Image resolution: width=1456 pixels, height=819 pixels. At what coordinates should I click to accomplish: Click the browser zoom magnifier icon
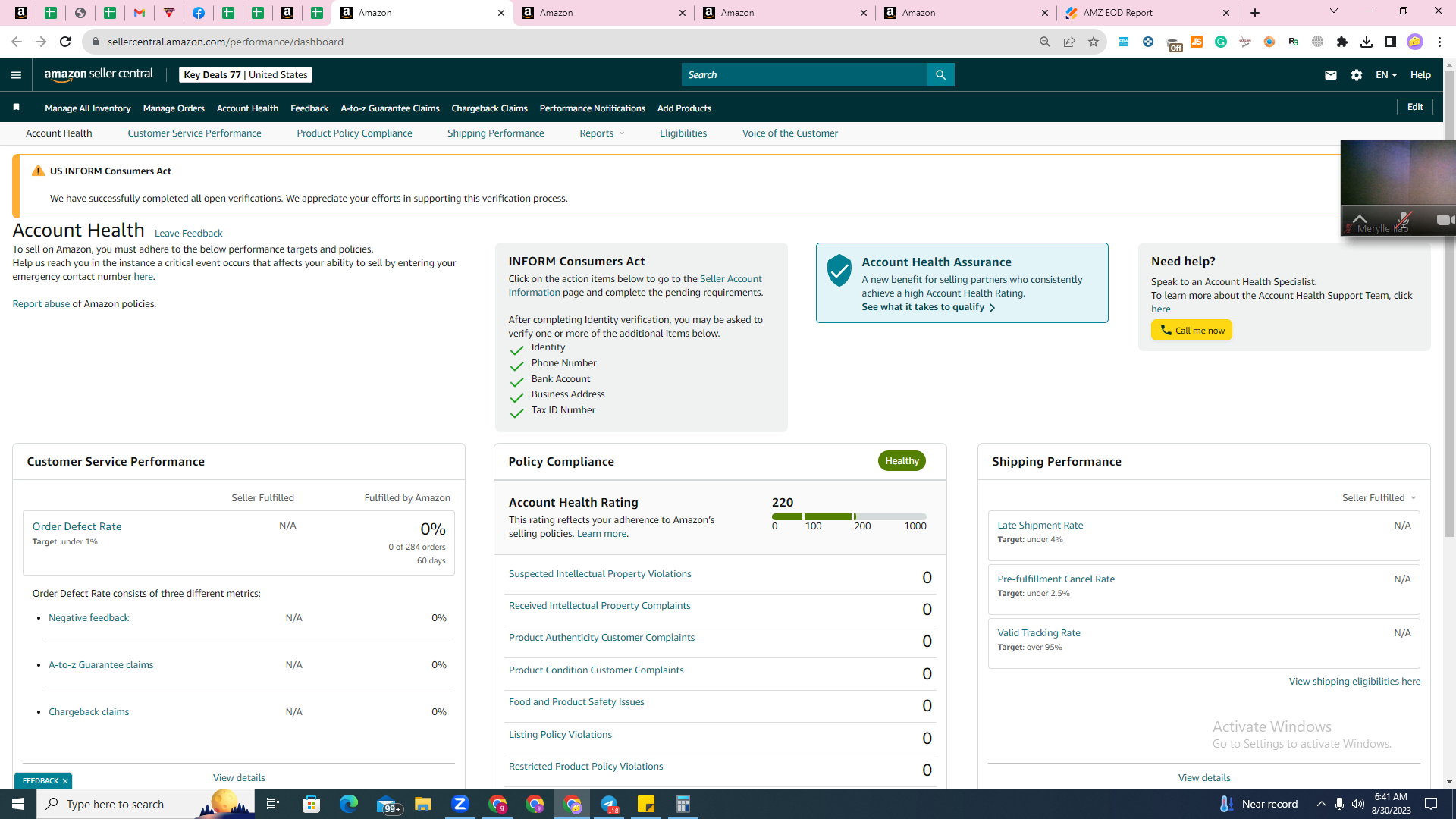tap(1045, 42)
